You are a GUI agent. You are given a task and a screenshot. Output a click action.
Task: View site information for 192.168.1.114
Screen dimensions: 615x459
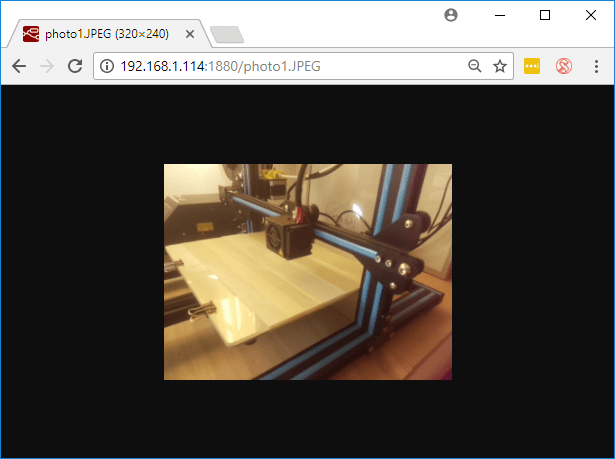click(107, 66)
